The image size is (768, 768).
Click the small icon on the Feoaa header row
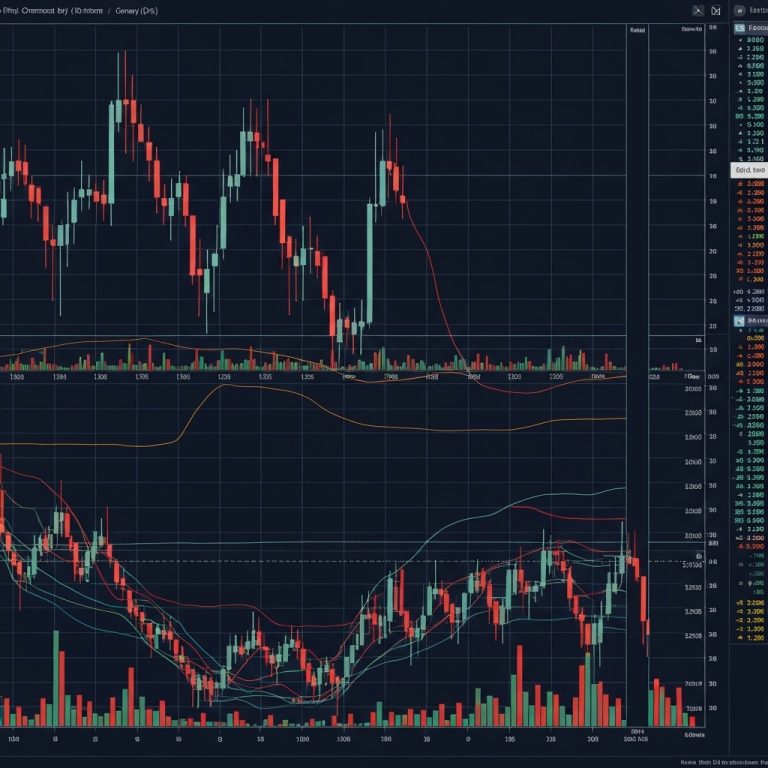[x=739, y=30]
